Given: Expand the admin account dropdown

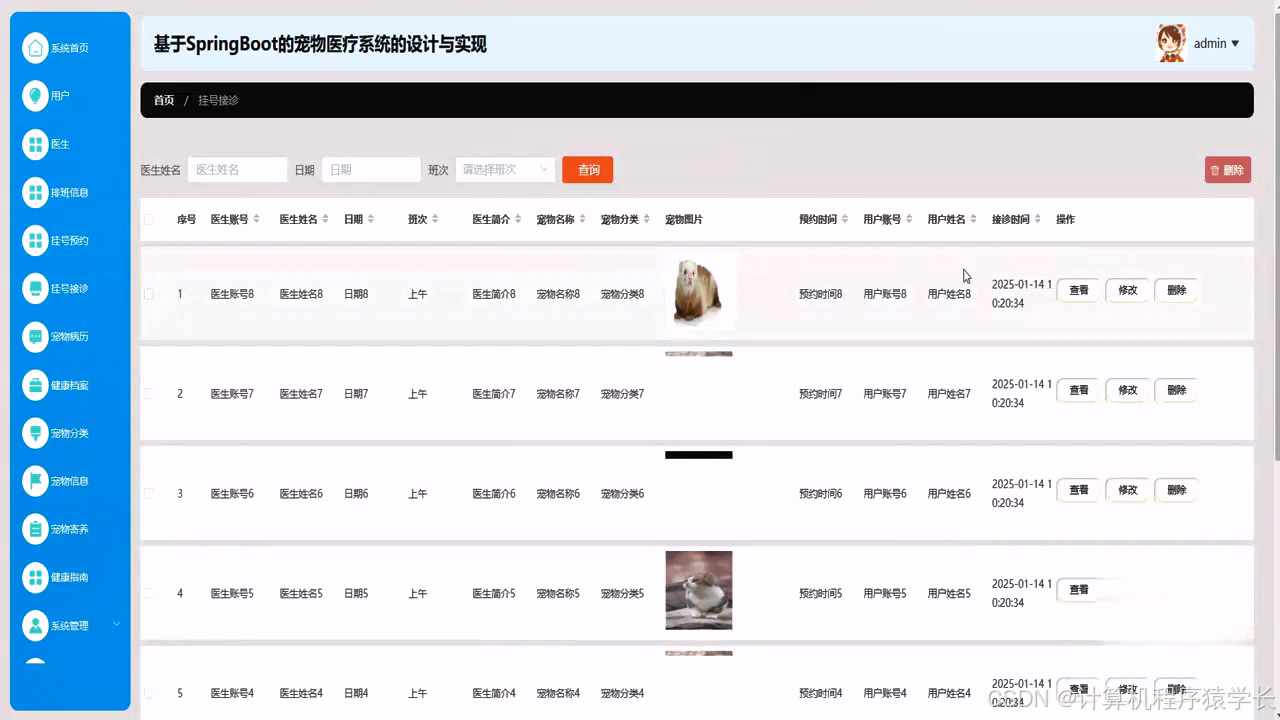Looking at the screenshot, I should (x=1216, y=43).
